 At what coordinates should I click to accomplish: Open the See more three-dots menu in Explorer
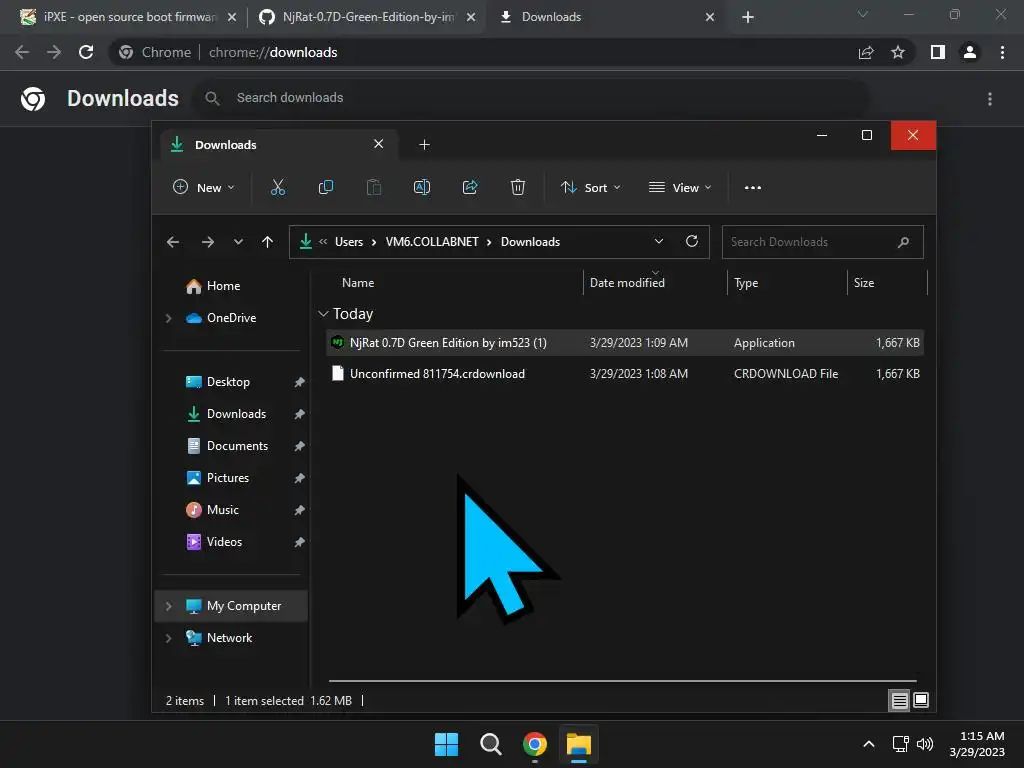[752, 187]
